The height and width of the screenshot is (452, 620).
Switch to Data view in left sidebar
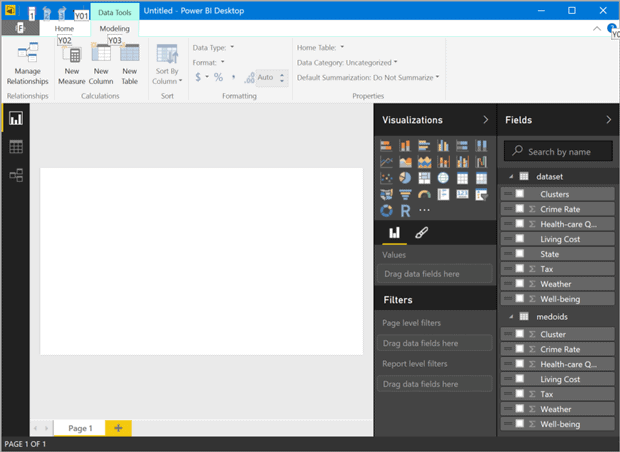pyautogui.click(x=16, y=147)
